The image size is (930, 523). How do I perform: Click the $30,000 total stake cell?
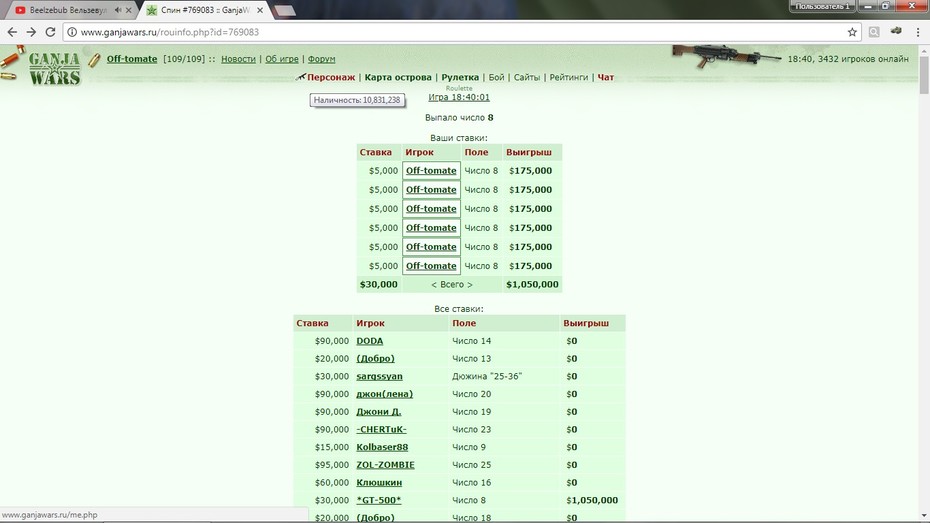[x=378, y=285]
